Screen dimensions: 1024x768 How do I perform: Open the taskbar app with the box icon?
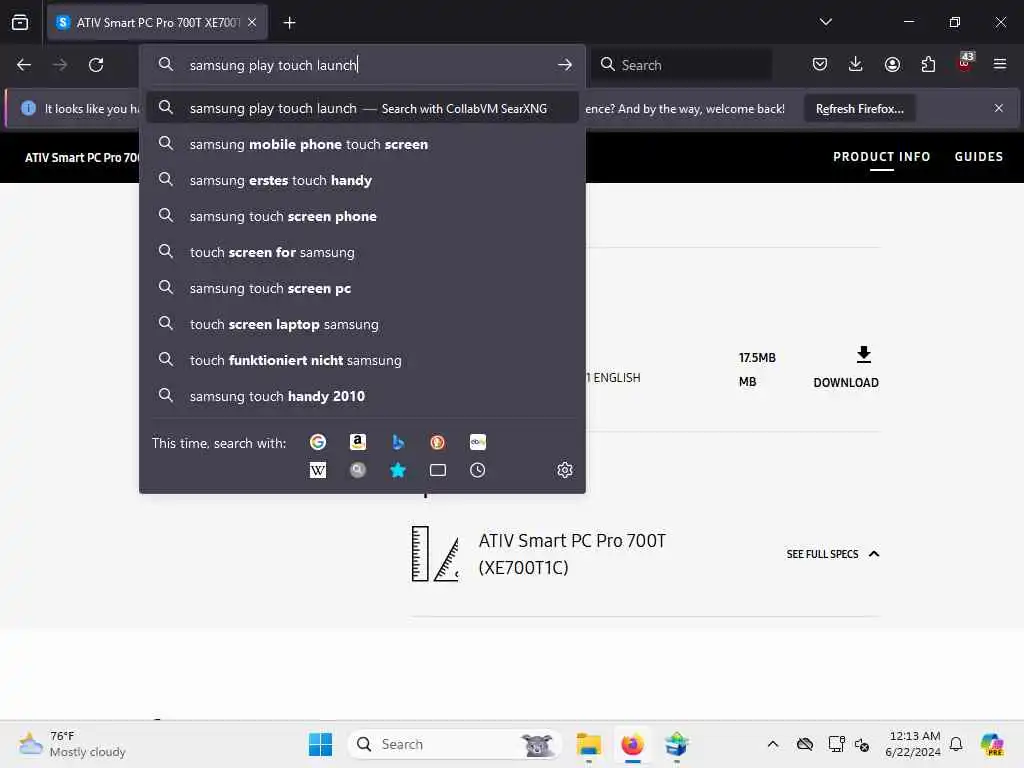[677, 744]
